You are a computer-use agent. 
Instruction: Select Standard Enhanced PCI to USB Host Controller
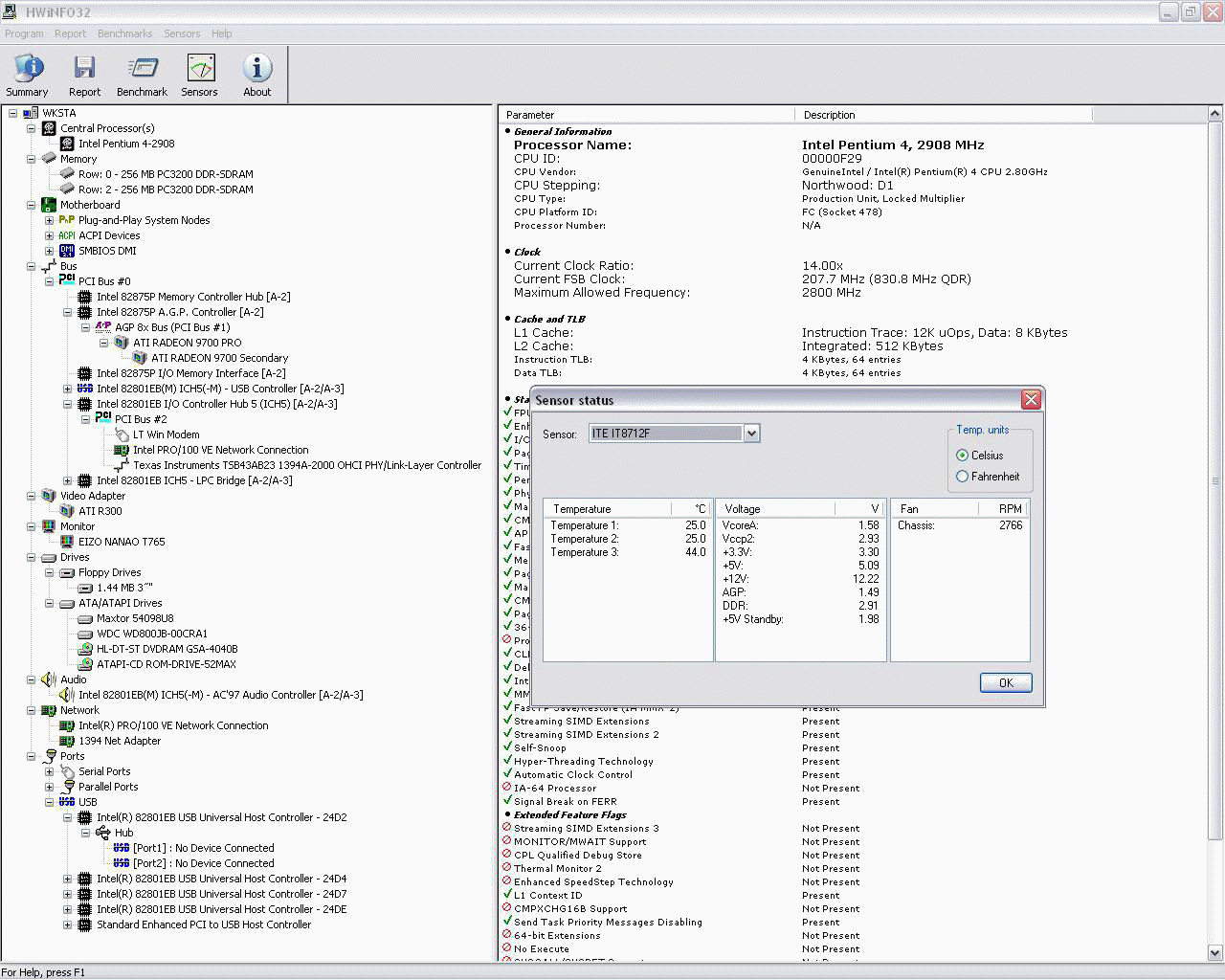coord(203,924)
